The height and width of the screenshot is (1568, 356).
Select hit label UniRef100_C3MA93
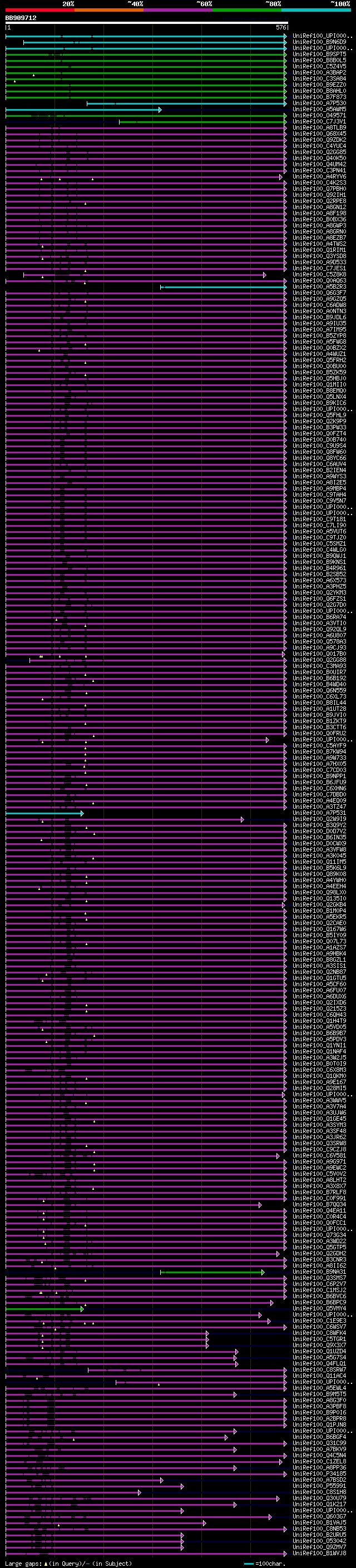(x=319, y=666)
